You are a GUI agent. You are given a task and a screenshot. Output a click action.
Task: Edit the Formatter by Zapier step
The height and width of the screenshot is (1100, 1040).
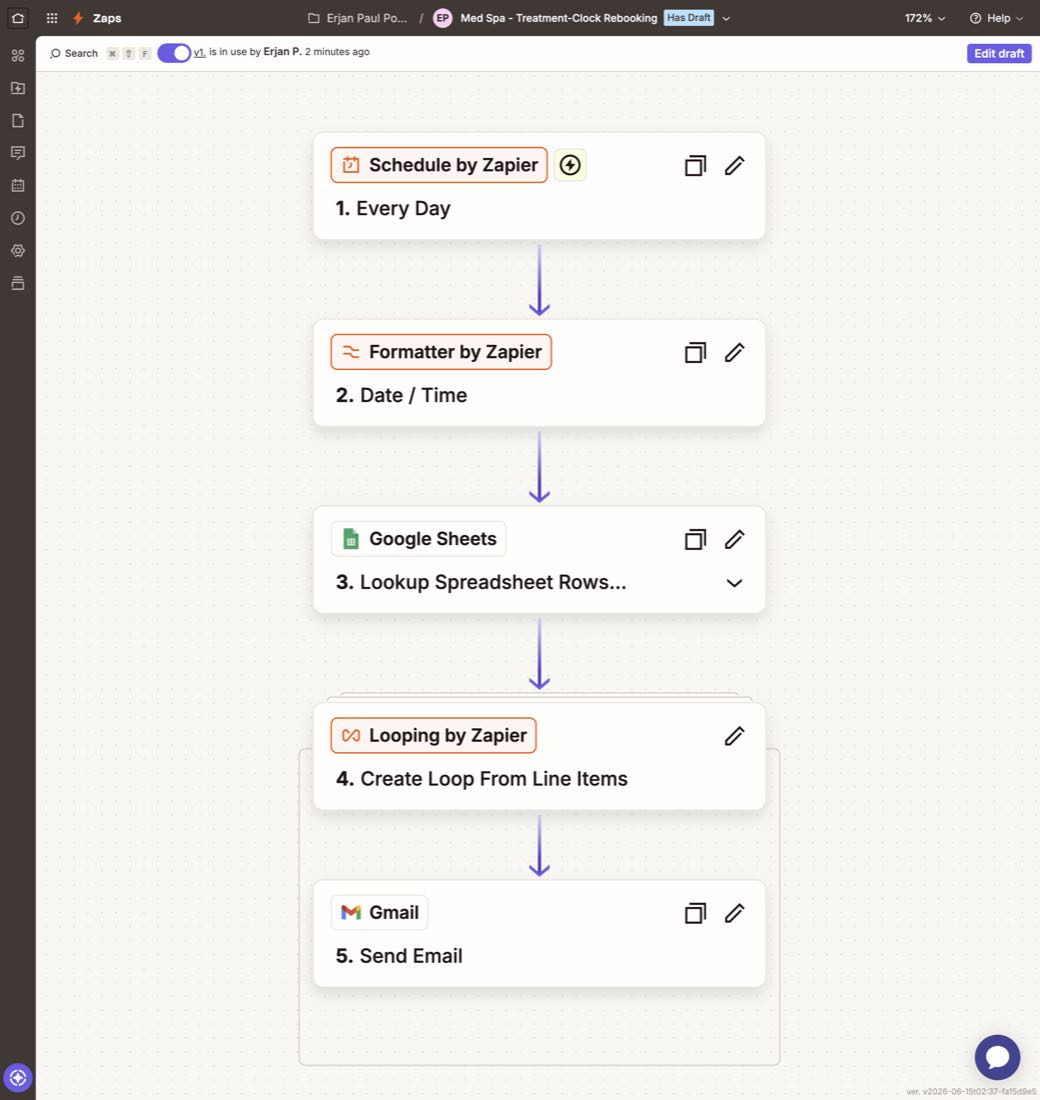(735, 352)
